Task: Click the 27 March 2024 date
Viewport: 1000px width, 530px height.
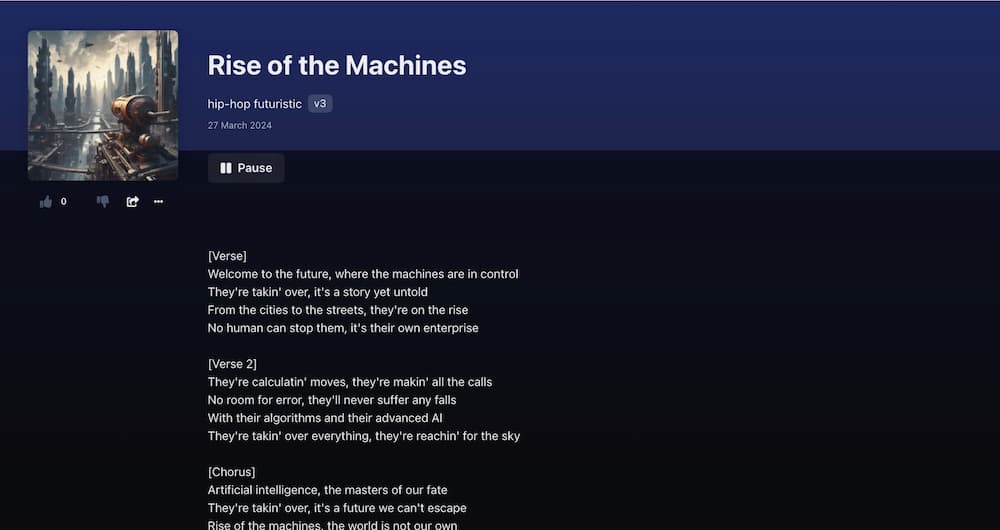Action: coord(240,125)
